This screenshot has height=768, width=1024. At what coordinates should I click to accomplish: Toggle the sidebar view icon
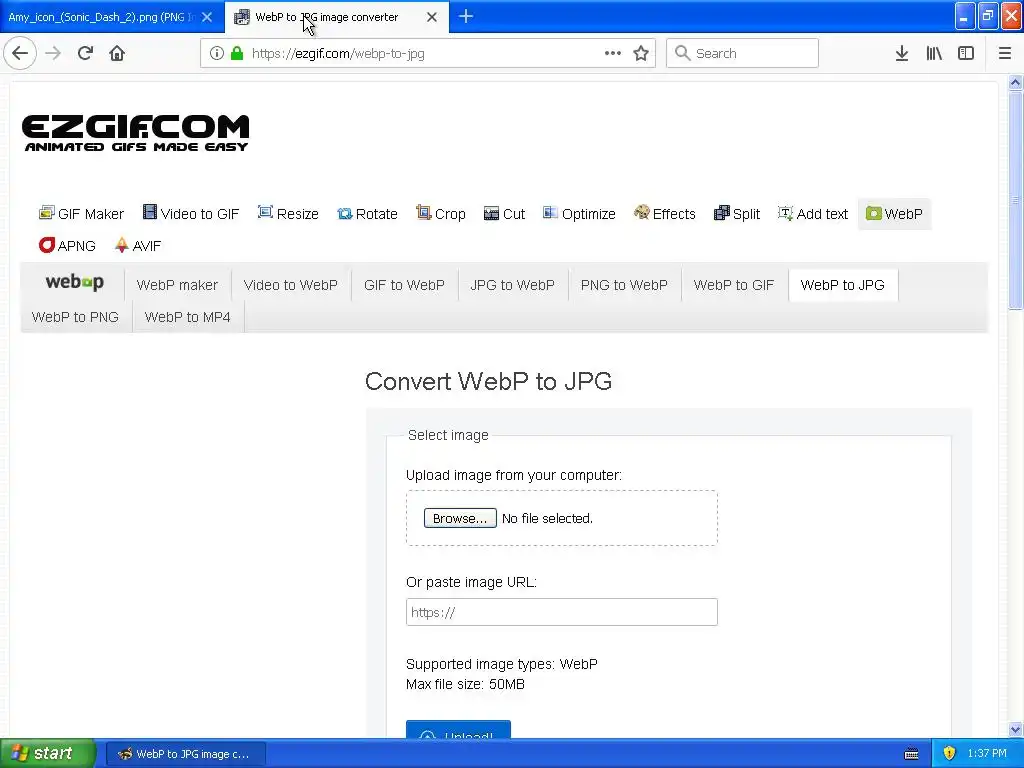coord(966,53)
